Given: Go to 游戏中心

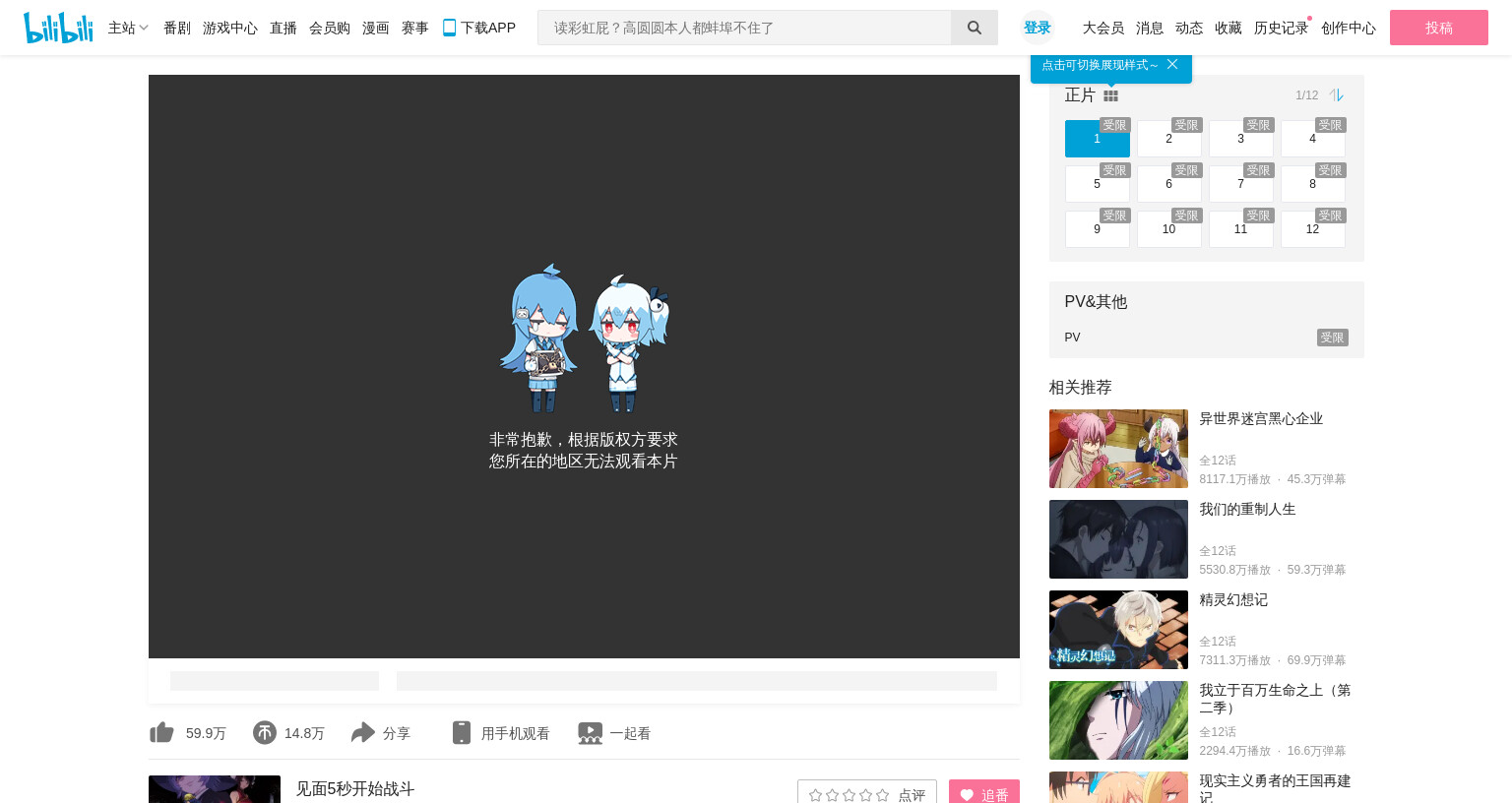Looking at the screenshot, I should click(x=230, y=28).
